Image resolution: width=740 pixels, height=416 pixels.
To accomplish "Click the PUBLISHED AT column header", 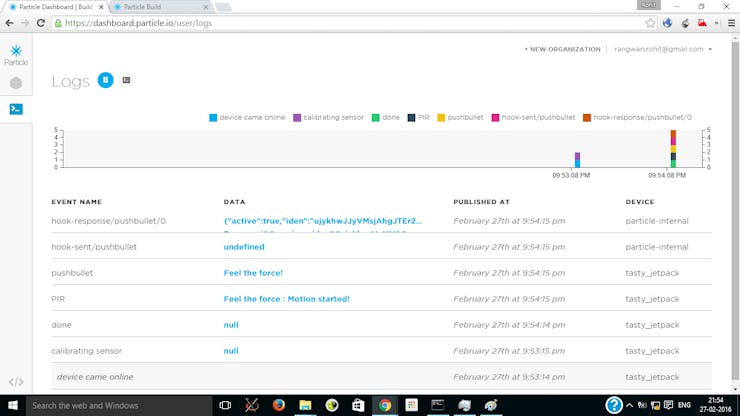I will click(x=481, y=202).
